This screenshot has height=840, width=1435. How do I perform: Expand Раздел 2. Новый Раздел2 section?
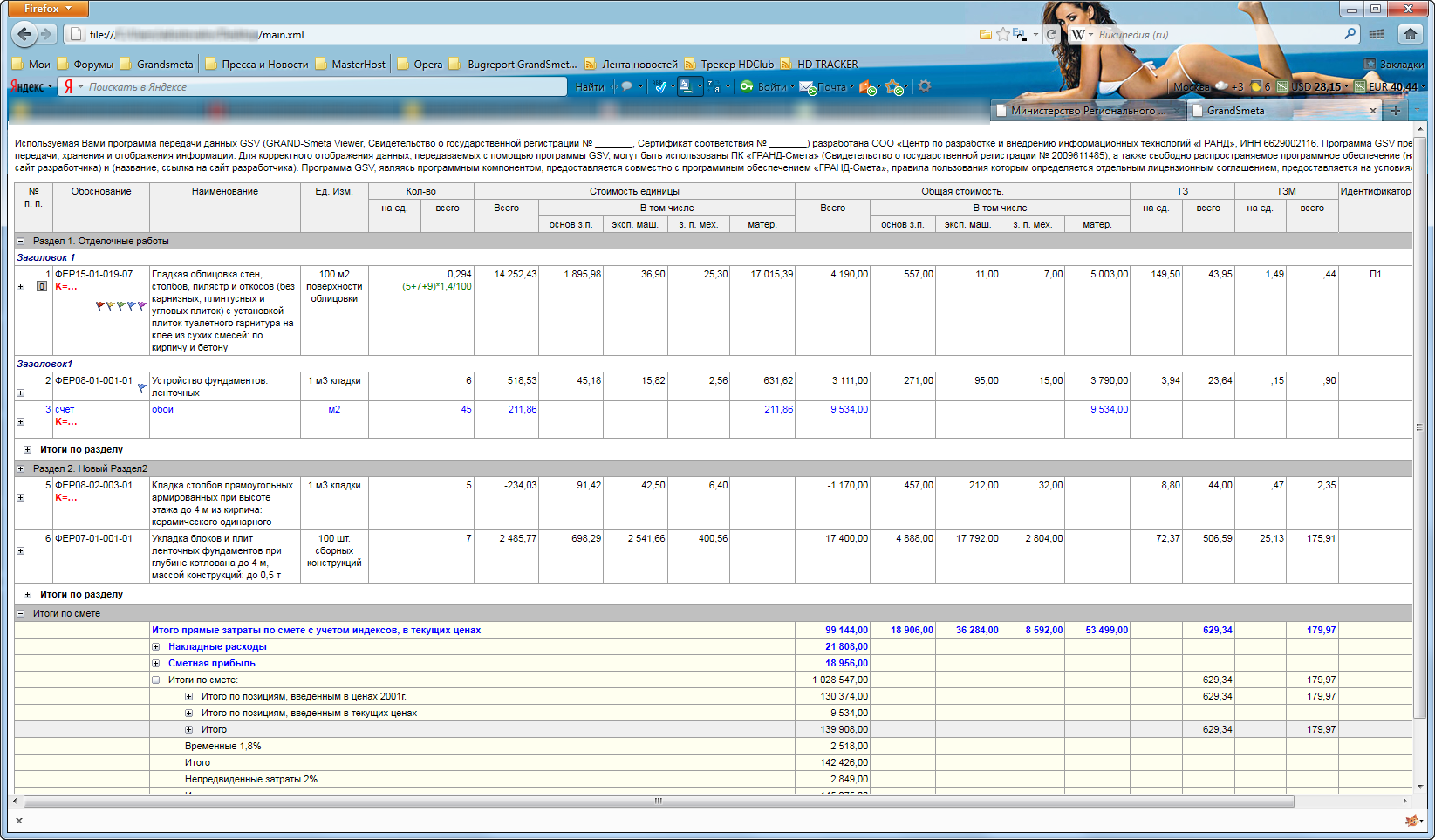[x=21, y=468]
